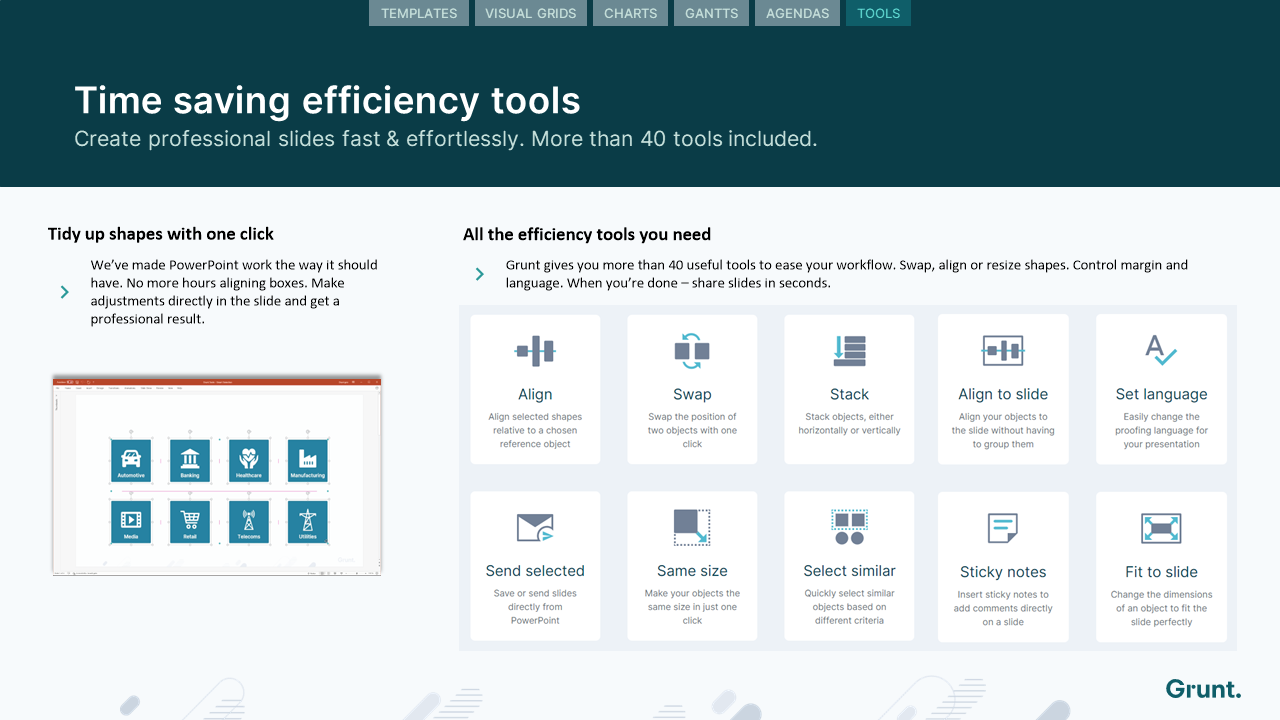Switch to the VISUAL GRIDS tab
Screen dimensions: 1280x720
click(x=531, y=13)
